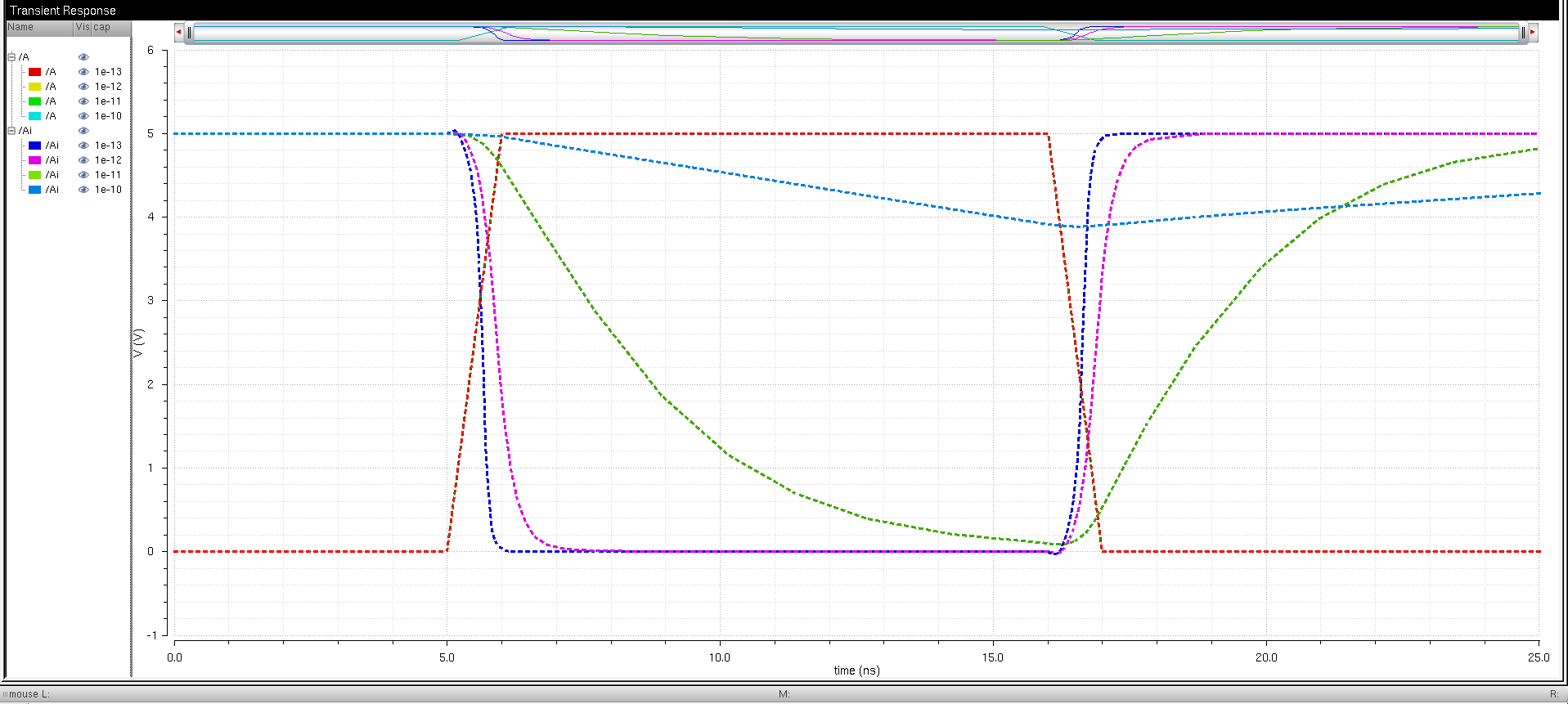Select the /Ai trace with cap 1e-11

52,175
